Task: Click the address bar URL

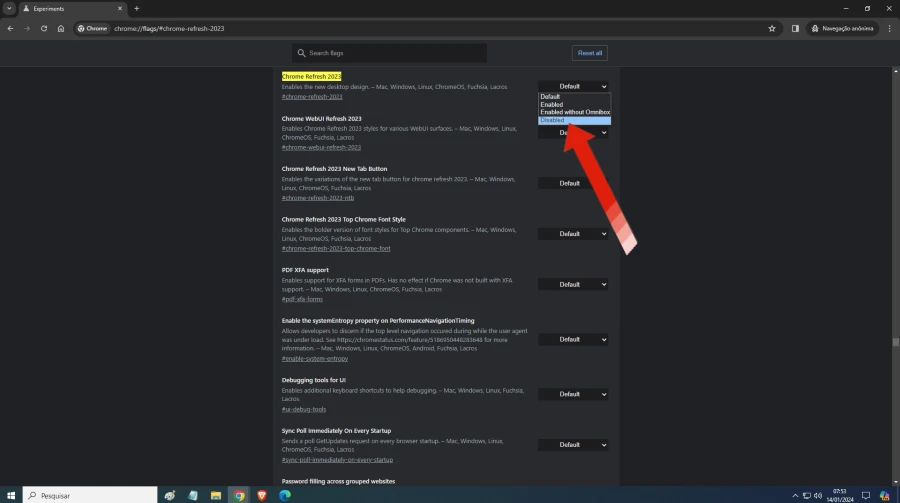Action: 169,28
